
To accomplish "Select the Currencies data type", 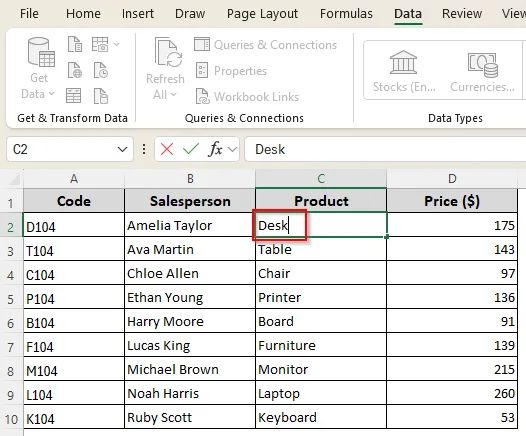I will pos(482,71).
